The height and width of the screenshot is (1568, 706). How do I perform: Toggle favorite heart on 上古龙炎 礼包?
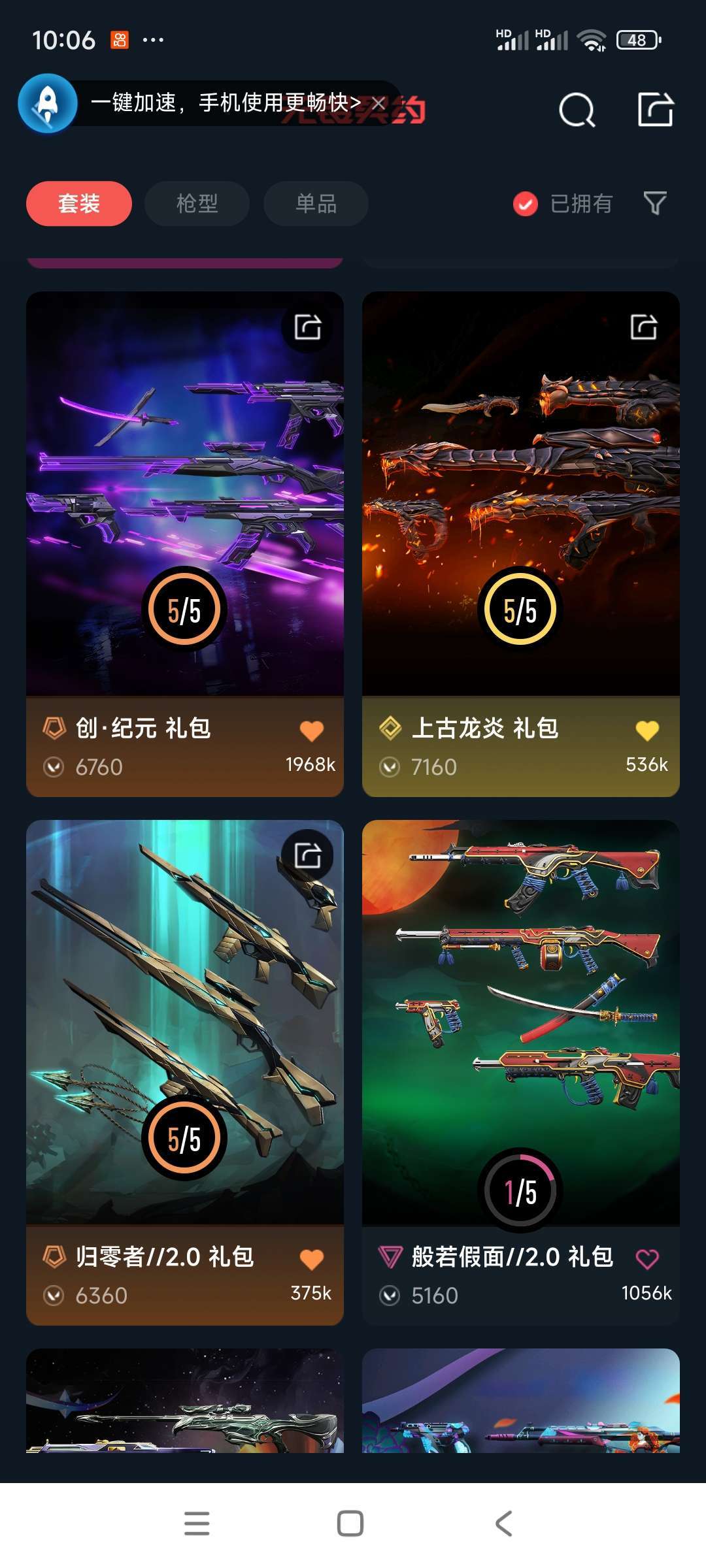(647, 730)
